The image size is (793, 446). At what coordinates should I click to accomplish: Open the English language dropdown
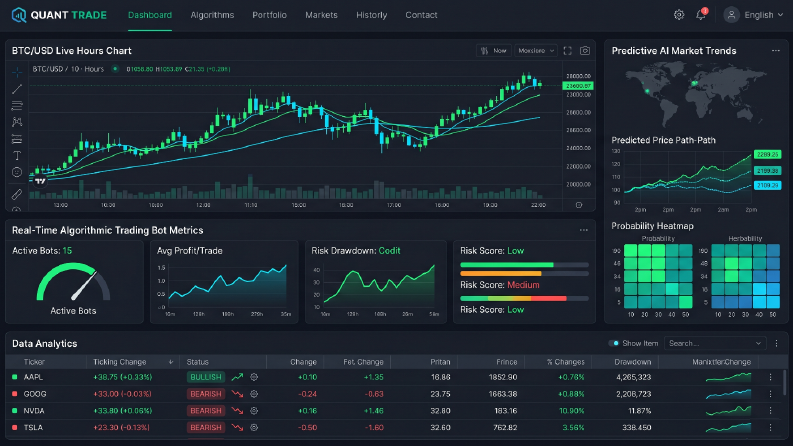763,15
